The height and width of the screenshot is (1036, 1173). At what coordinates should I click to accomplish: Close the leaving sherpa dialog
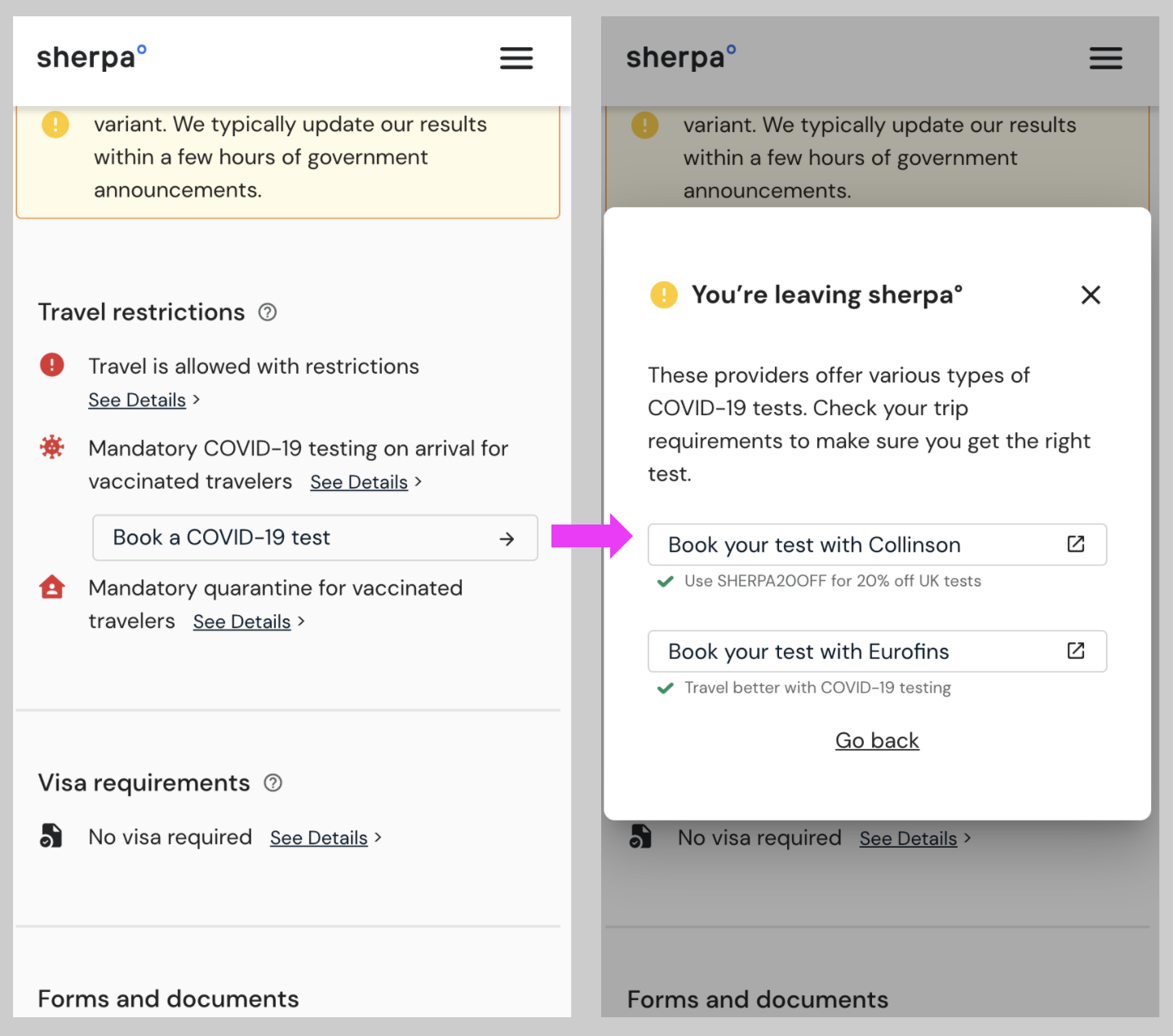click(x=1091, y=294)
